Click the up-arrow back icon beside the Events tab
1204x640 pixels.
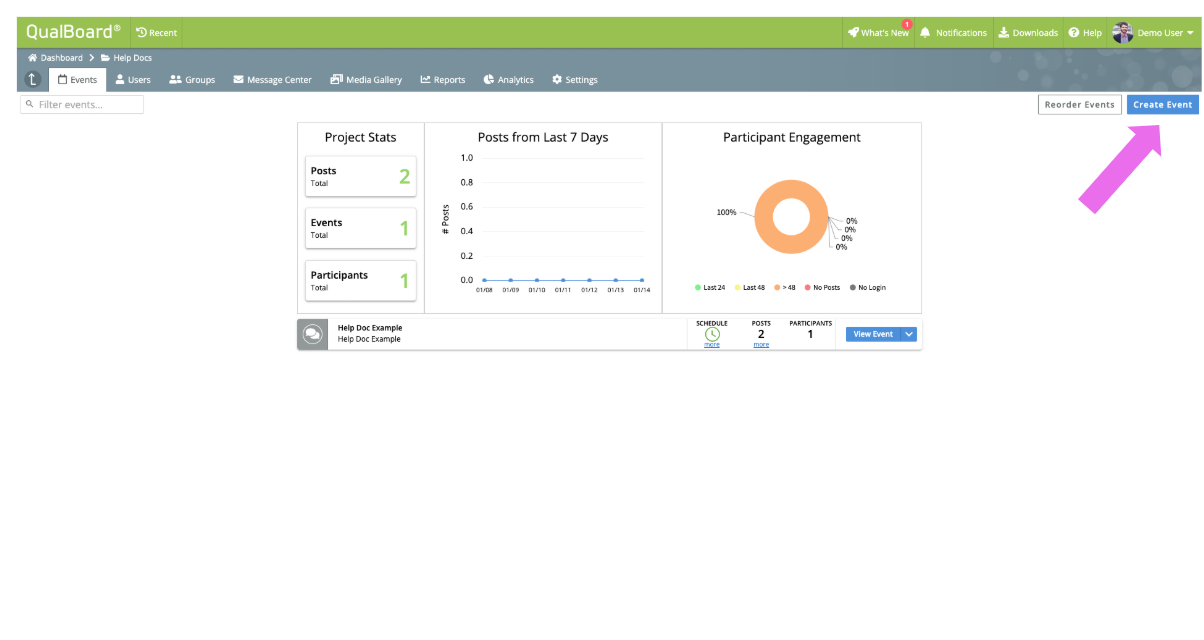(33, 80)
